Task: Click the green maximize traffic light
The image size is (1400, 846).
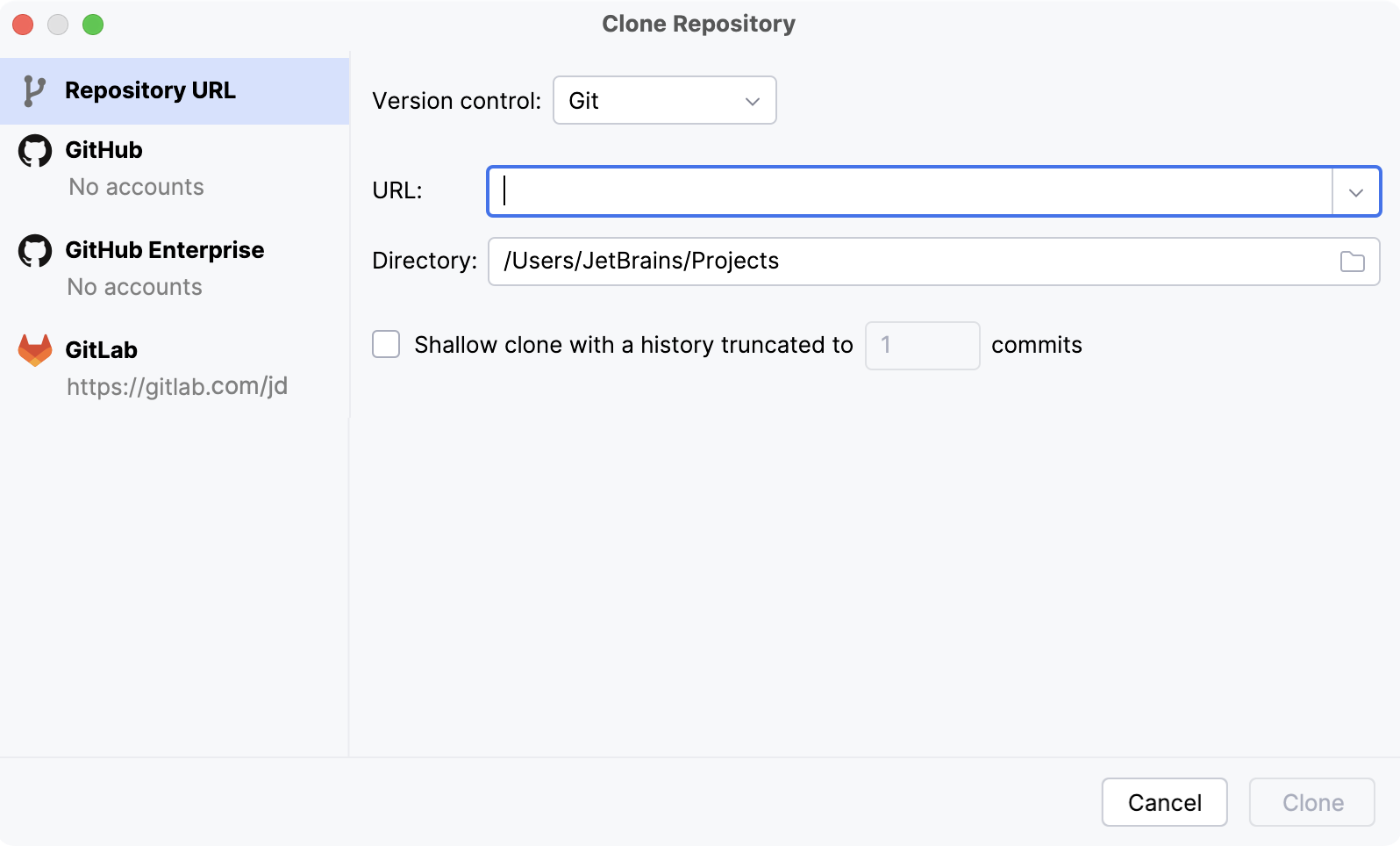Action: pos(94,25)
